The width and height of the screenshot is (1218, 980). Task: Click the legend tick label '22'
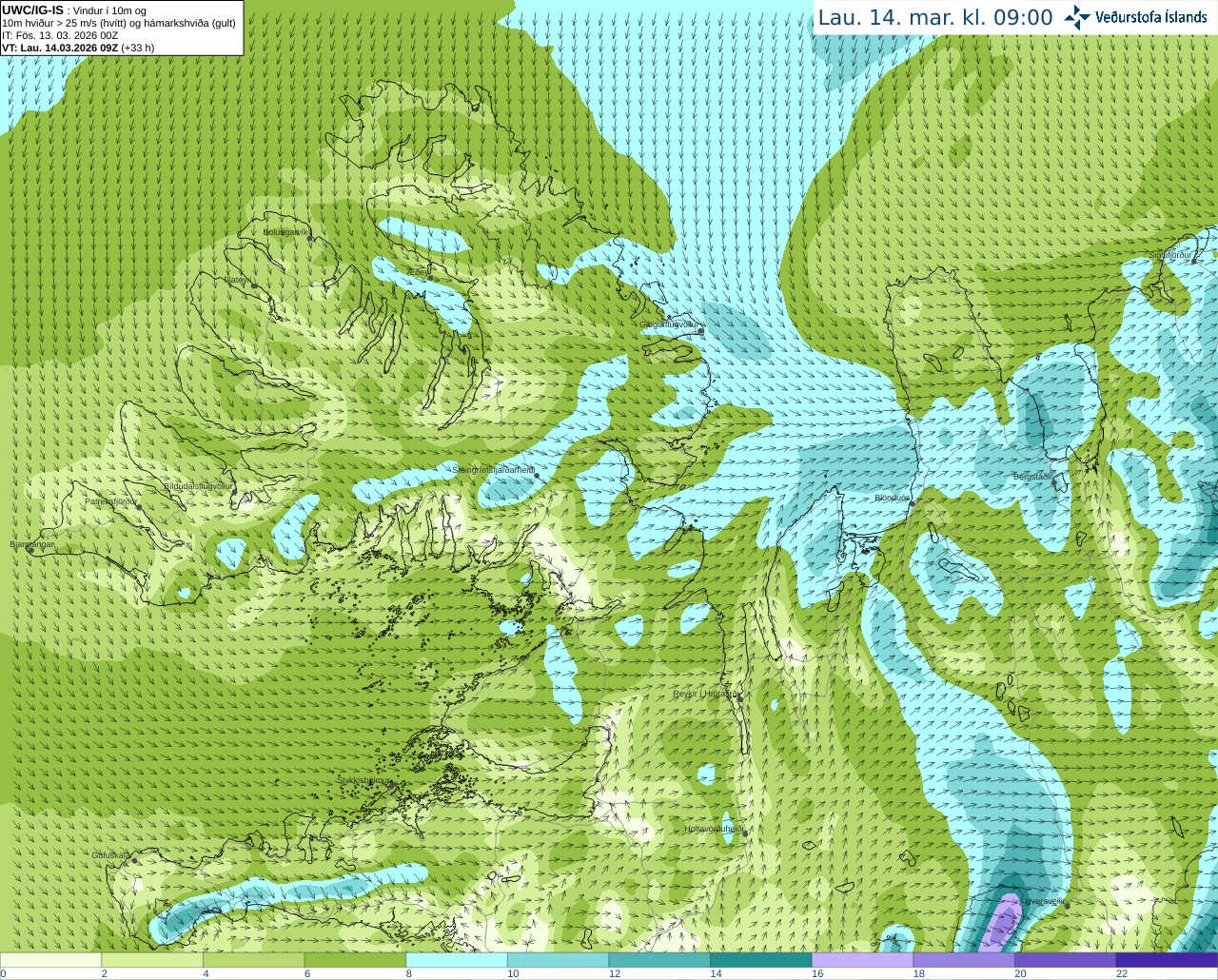1122,973
